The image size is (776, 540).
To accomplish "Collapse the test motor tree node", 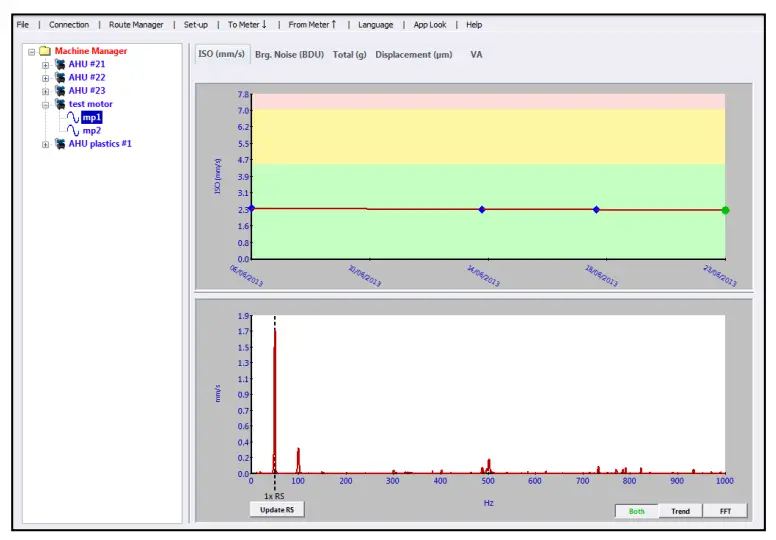I will (46, 105).
